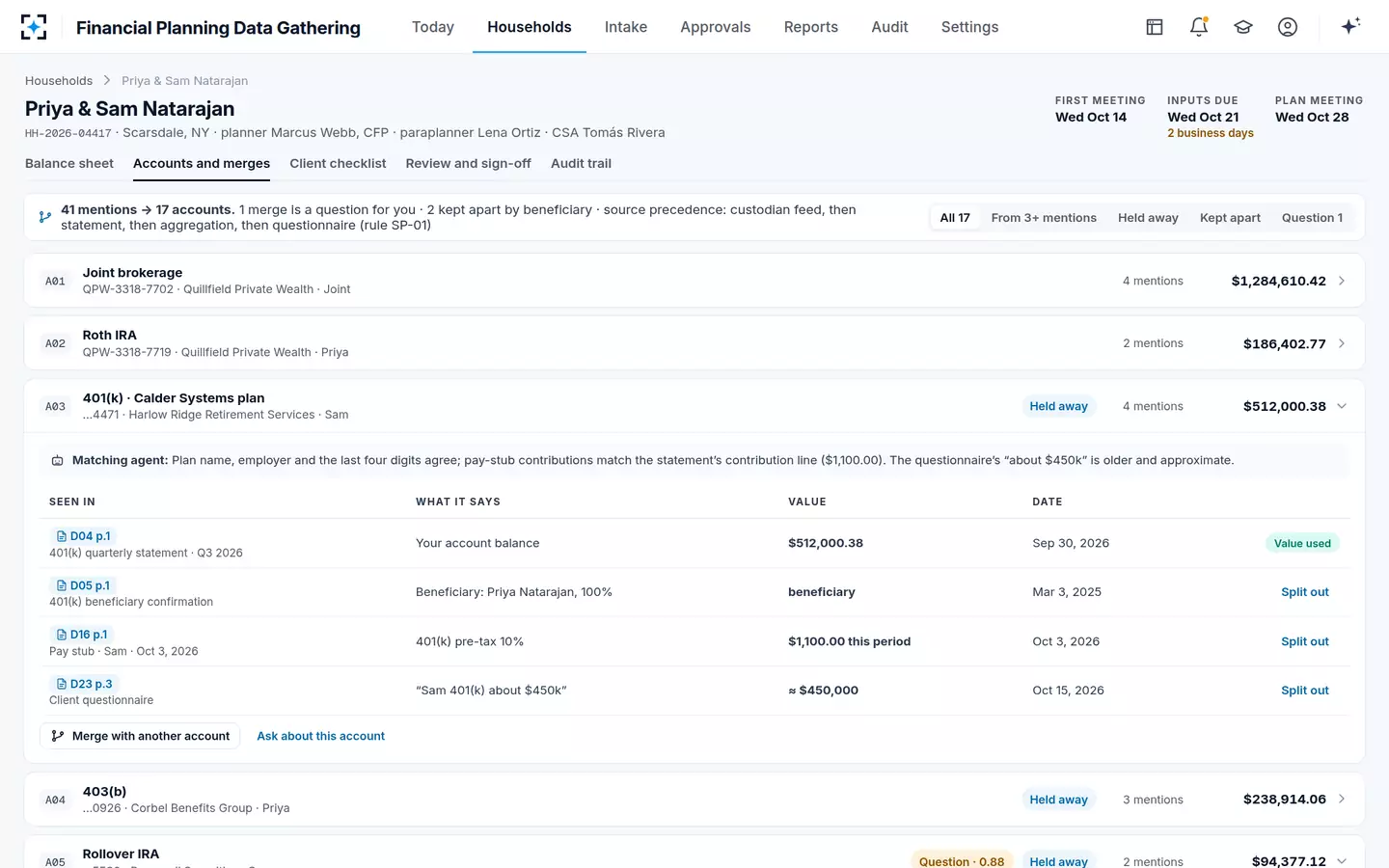Open the Intake tab
The height and width of the screenshot is (868, 1389).
coord(626,27)
